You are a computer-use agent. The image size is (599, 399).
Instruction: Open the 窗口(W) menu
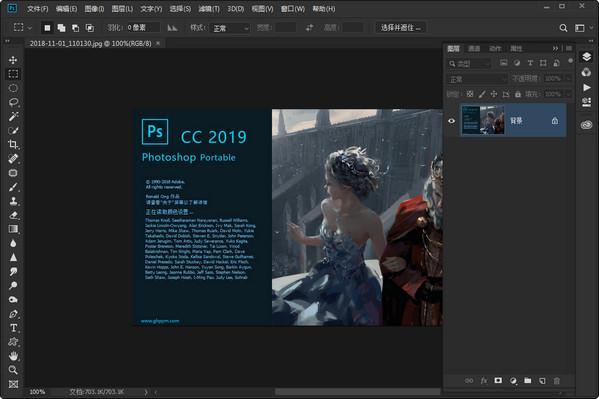point(293,8)
